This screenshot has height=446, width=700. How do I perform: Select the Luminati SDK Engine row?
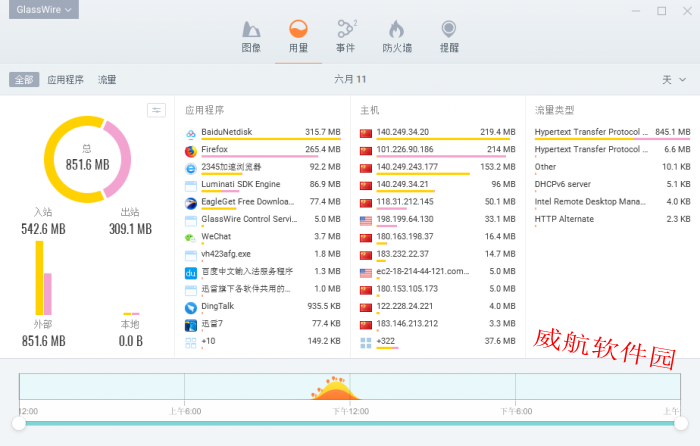pos(263,186)
